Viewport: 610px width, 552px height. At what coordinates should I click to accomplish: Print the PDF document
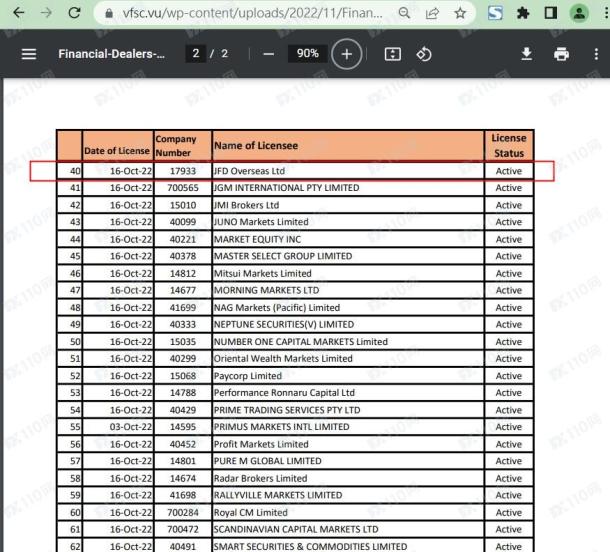561,54
